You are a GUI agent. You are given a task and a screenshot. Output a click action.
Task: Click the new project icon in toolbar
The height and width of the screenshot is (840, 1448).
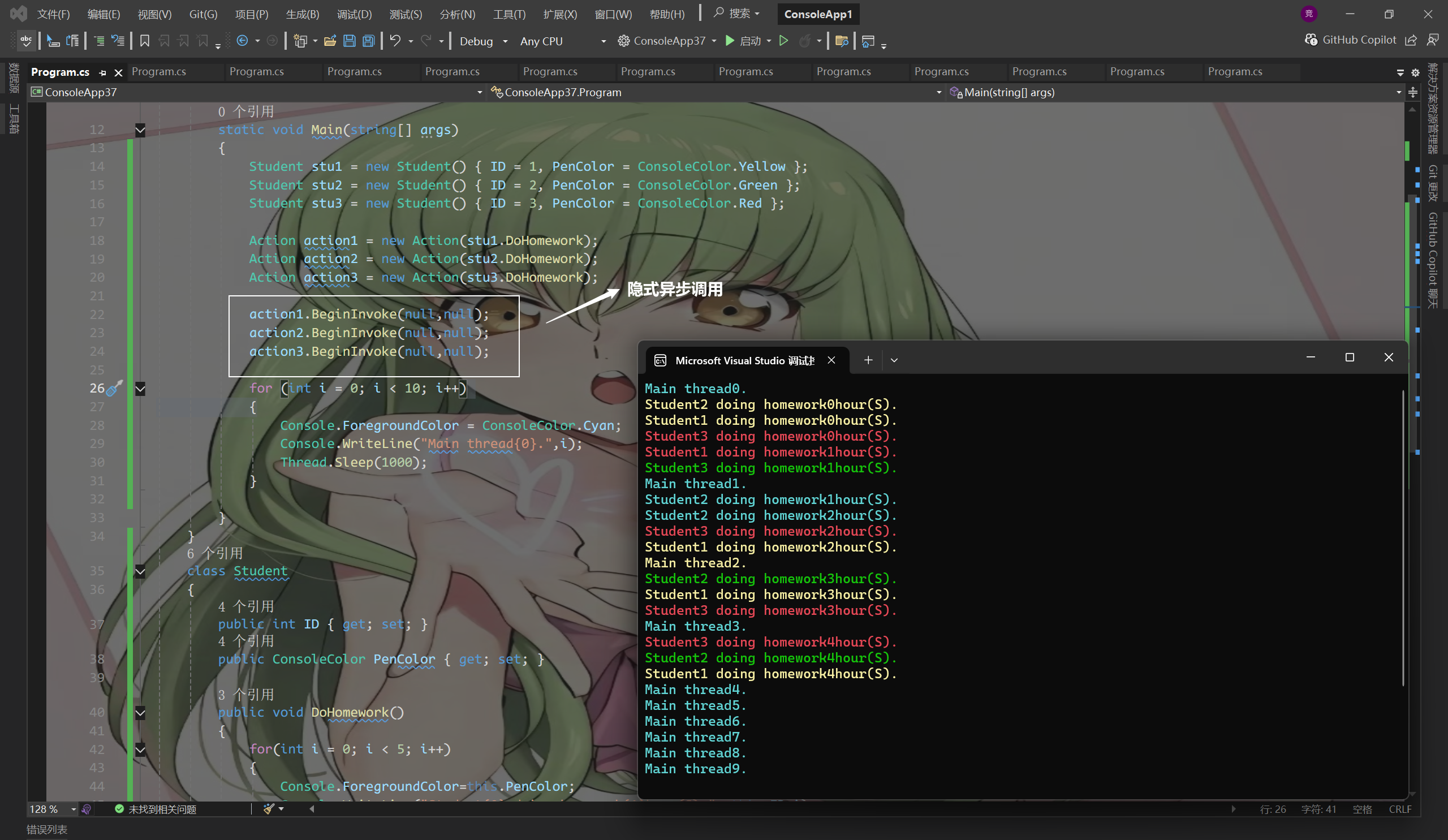click(300, 41)
